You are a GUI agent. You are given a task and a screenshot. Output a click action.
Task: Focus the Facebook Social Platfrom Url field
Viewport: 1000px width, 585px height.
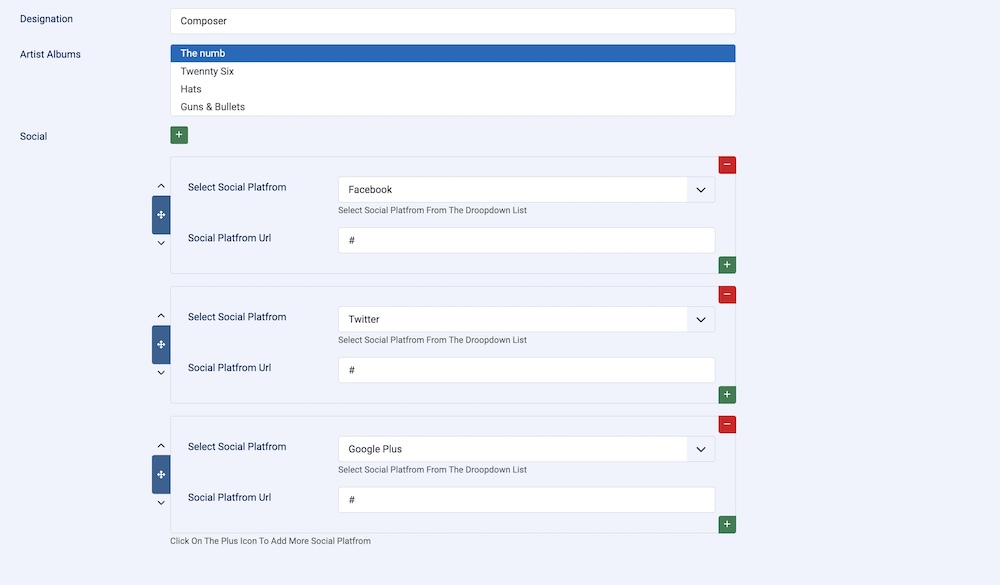click(526, 240)
